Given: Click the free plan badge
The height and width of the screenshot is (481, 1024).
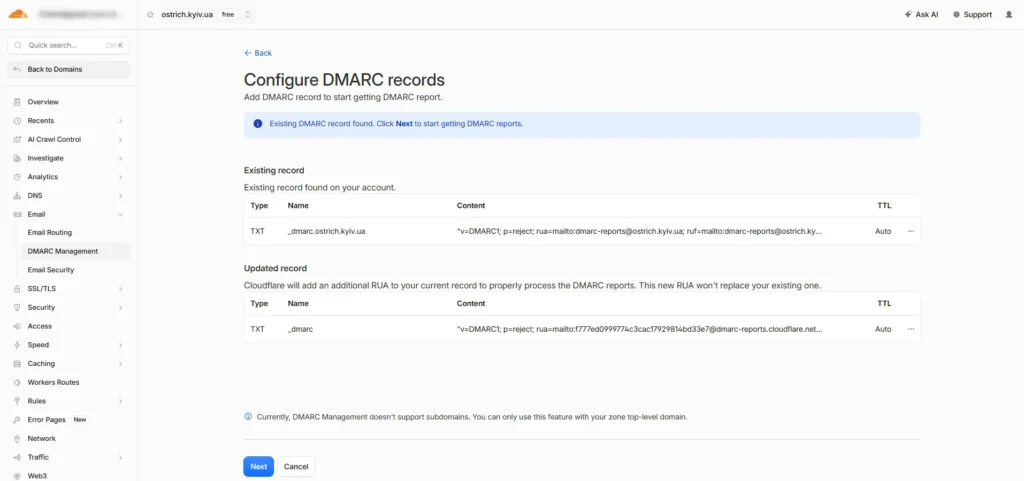Looking at the screenshot, I should tap(228, 14).
